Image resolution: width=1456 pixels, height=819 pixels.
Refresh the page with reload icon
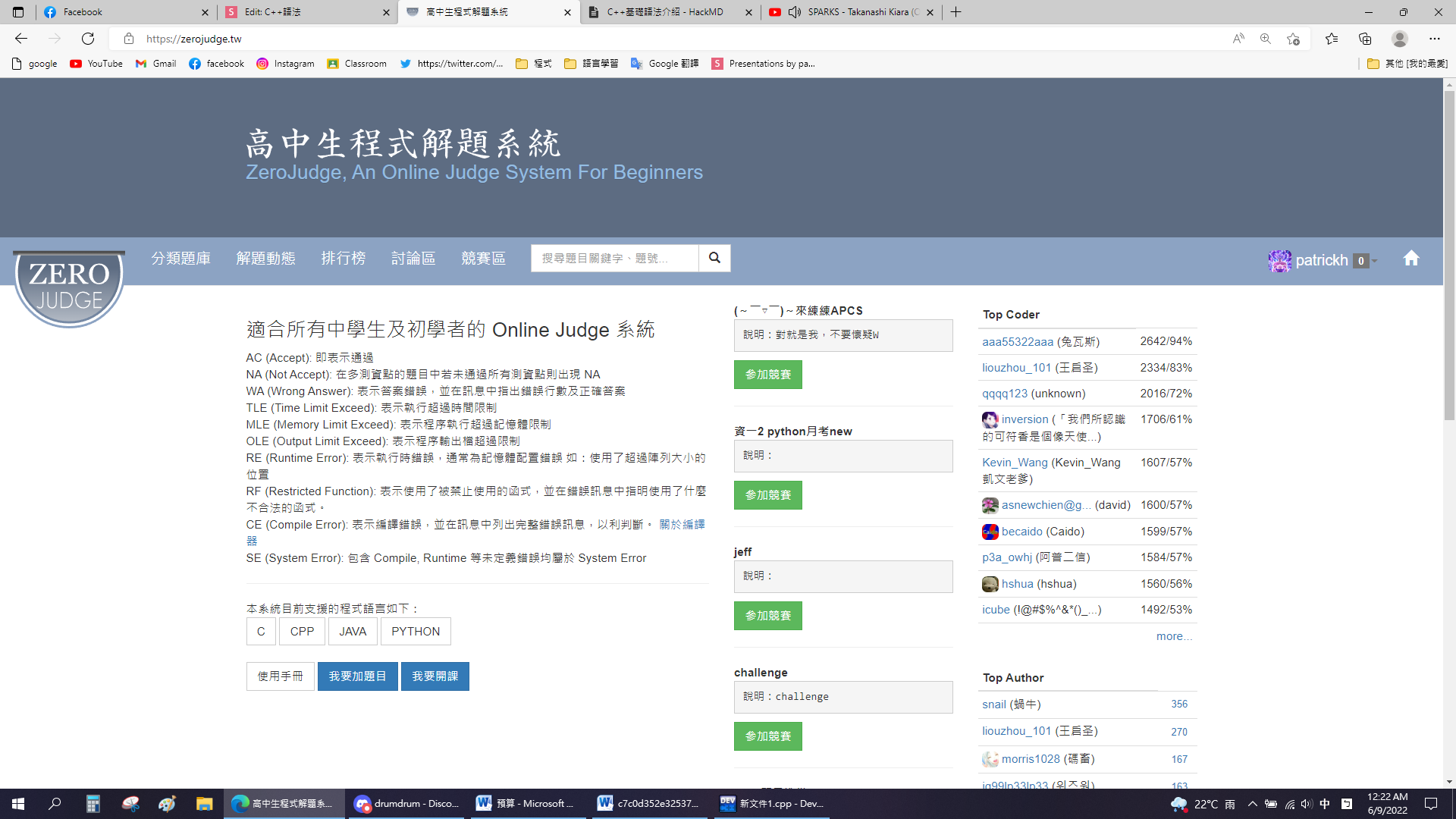(88, 39)
